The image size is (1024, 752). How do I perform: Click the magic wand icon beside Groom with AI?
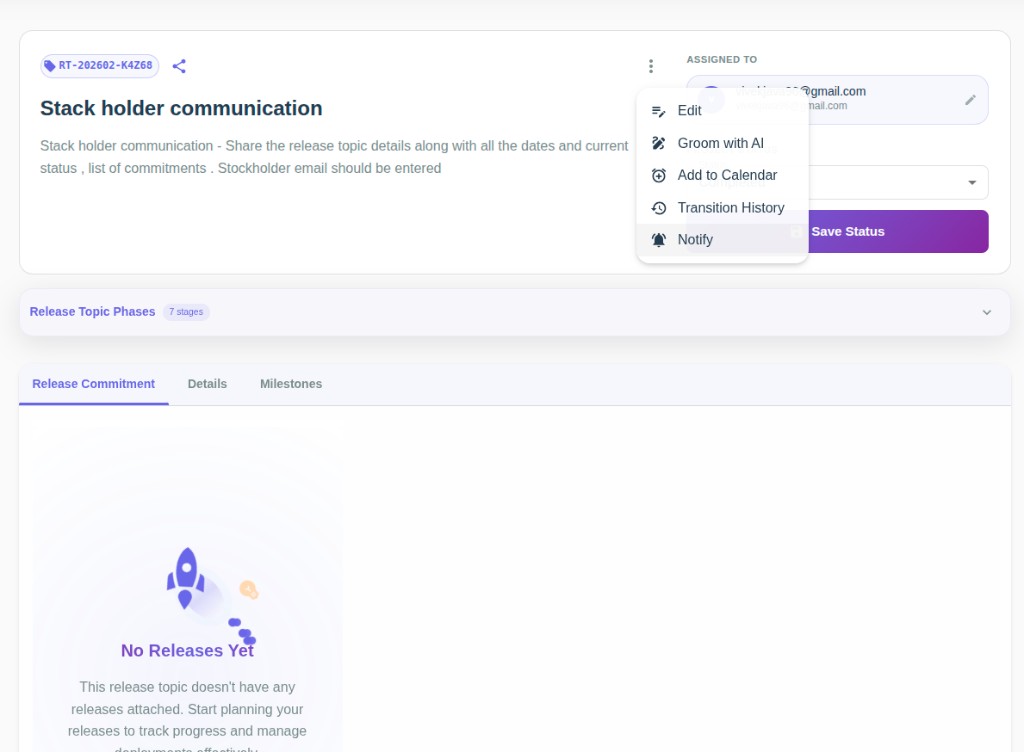point(658,143)
